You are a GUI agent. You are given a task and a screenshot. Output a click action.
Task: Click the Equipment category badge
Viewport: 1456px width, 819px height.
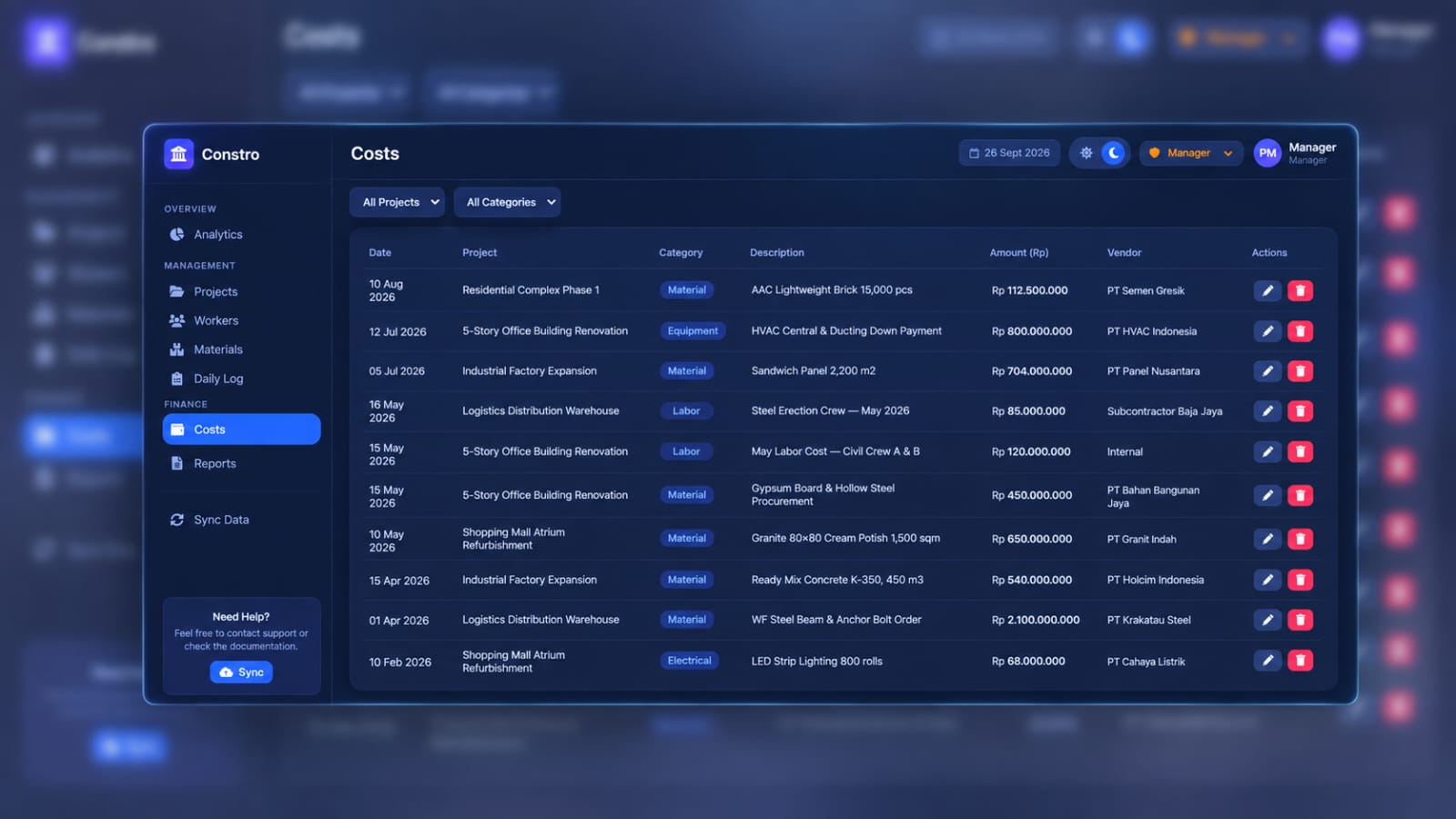pyautogui.click(x=693, y=331)
